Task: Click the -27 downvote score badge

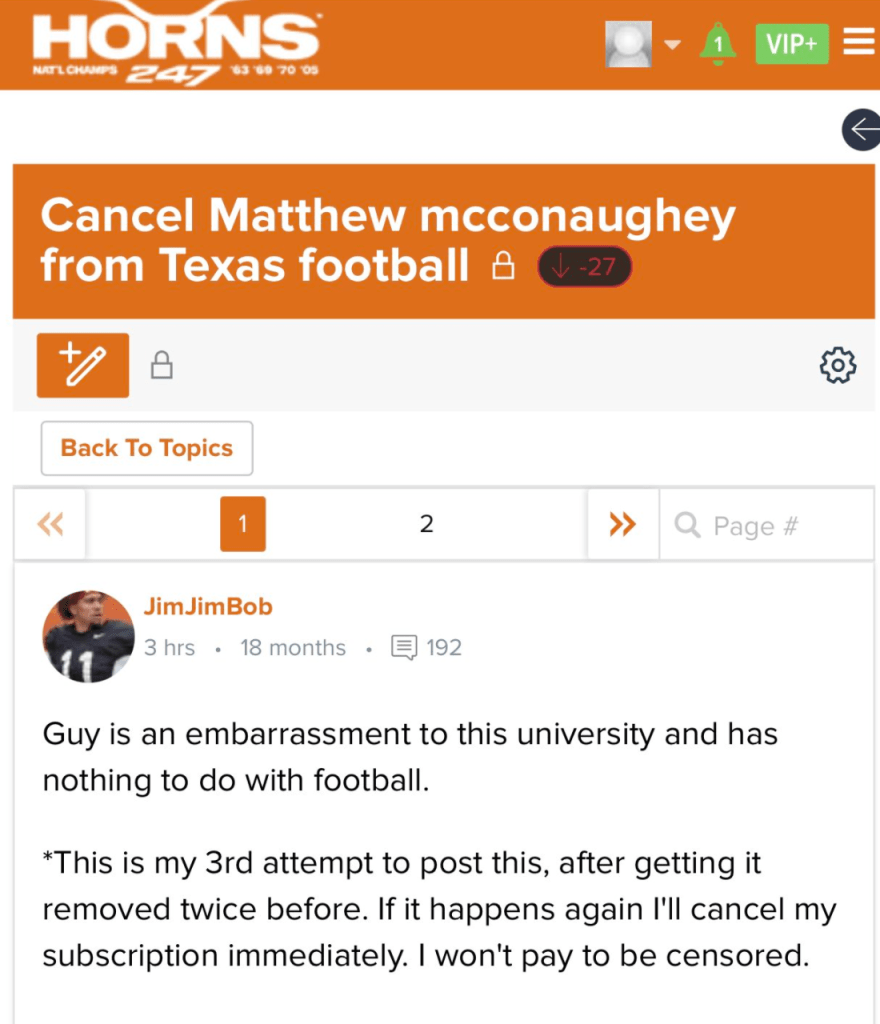Action: point(585,267)
